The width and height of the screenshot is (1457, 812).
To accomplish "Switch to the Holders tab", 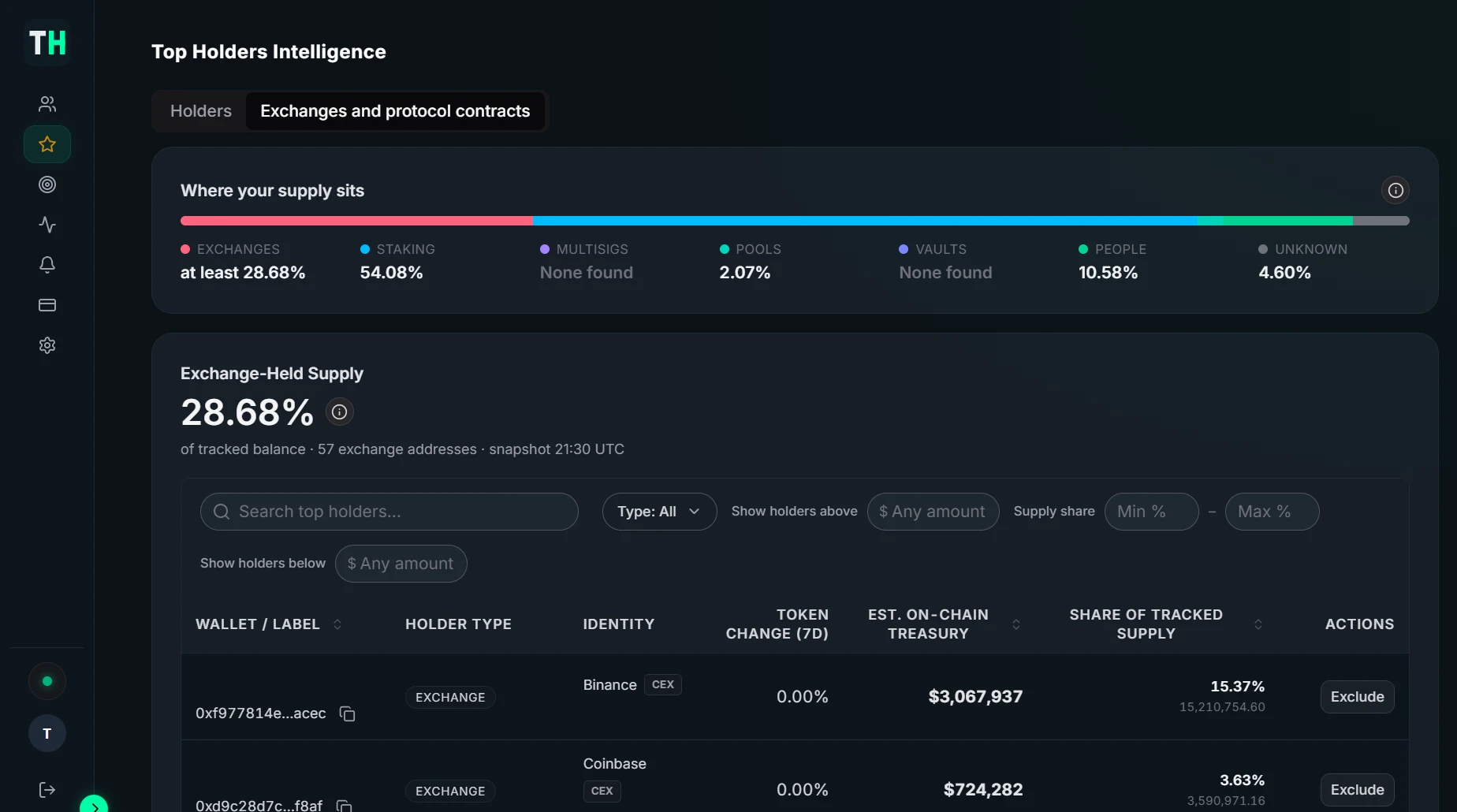I will pyautogui.click(x=201, y=111).
